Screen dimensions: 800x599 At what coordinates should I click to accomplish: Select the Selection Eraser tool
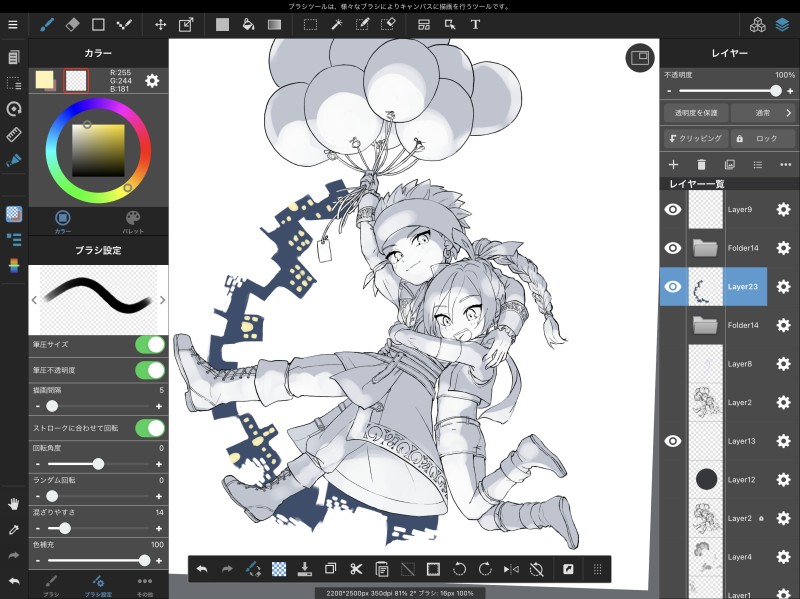[388, 24]
